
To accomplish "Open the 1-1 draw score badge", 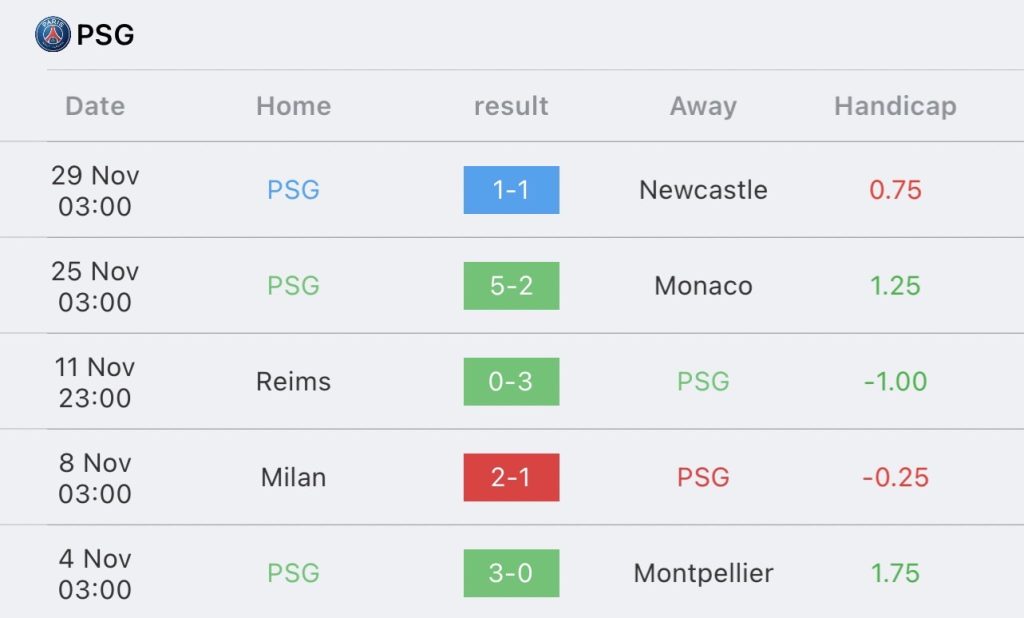I will click(x=511, y=189).
